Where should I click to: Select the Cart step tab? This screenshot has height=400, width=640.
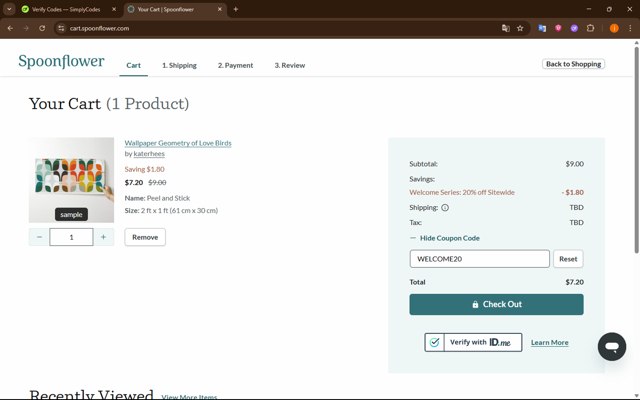(x=133, y=65)
